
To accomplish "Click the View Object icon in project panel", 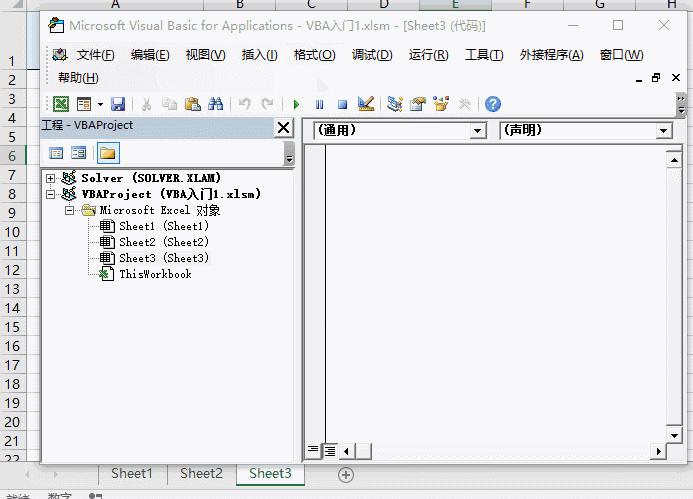I will [x=79, y=153].
